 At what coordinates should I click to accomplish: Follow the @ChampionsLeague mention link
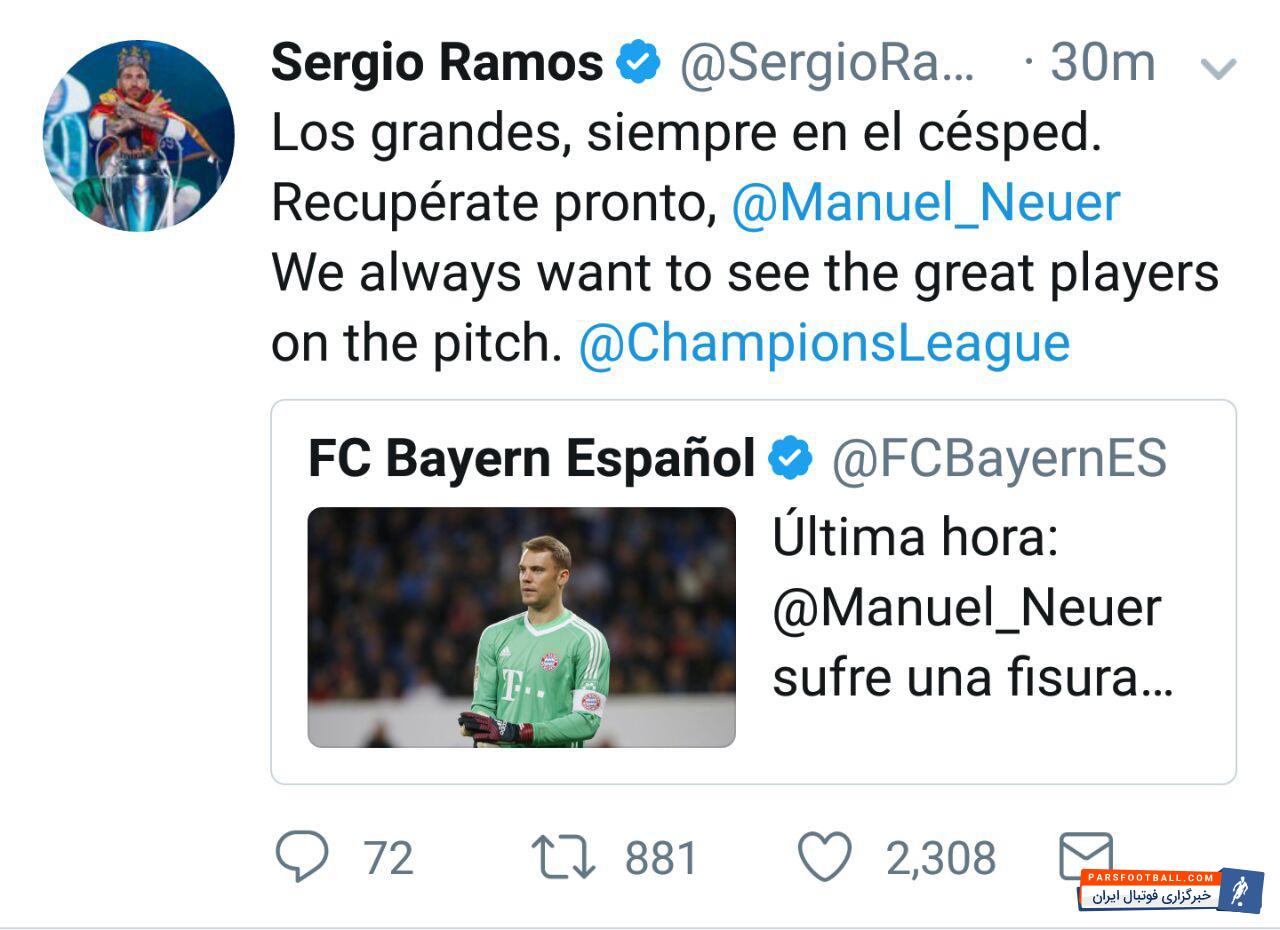click(x=824, y=342)
